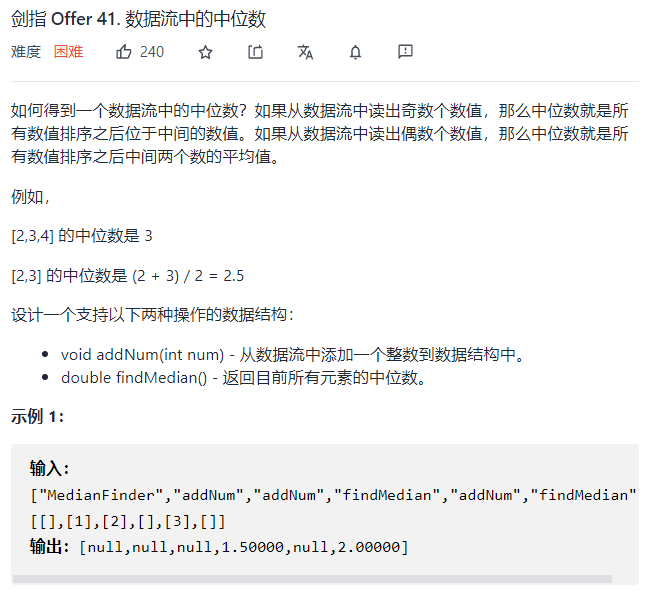663x599 pixels.
Task: Toggle the translation language icon
Action: (305, 52)
